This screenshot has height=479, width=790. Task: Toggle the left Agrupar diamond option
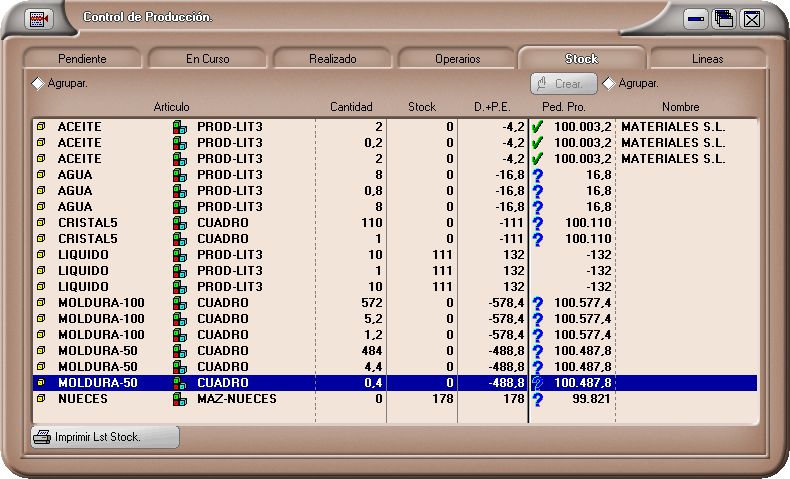tap(38, 84)
